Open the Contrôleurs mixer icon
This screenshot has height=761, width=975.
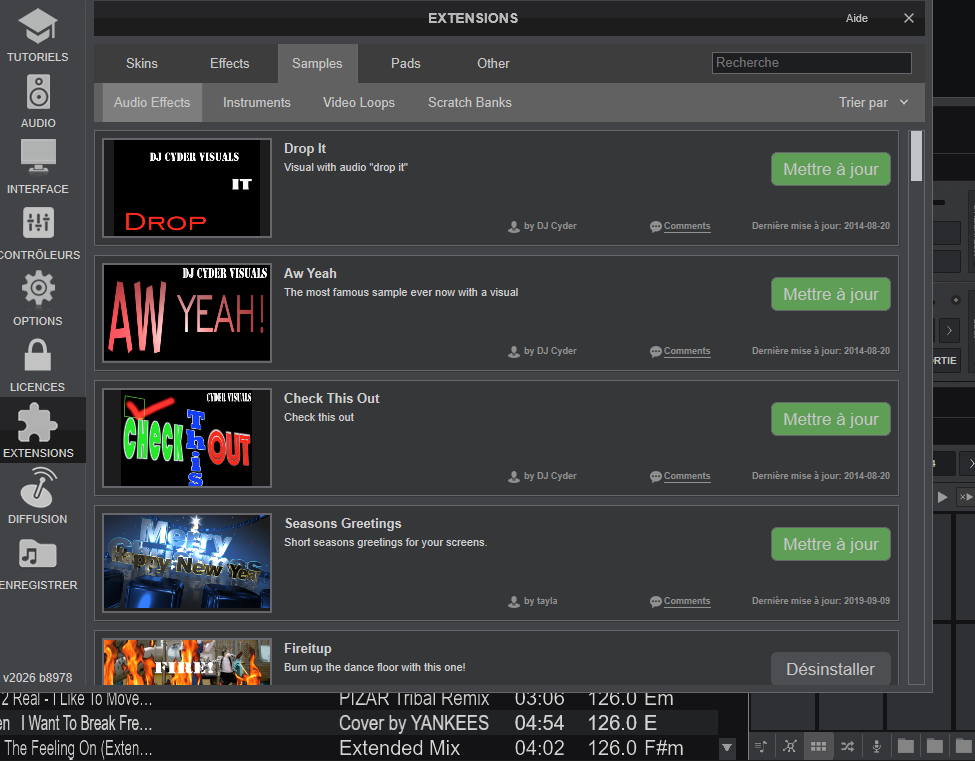coord(38,232)
